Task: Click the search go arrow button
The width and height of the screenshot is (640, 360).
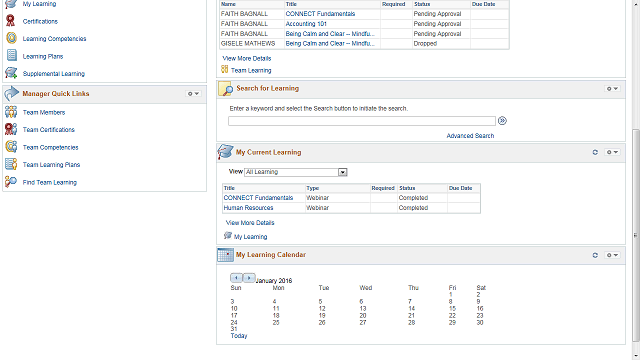Action: (x=502, y=121)
